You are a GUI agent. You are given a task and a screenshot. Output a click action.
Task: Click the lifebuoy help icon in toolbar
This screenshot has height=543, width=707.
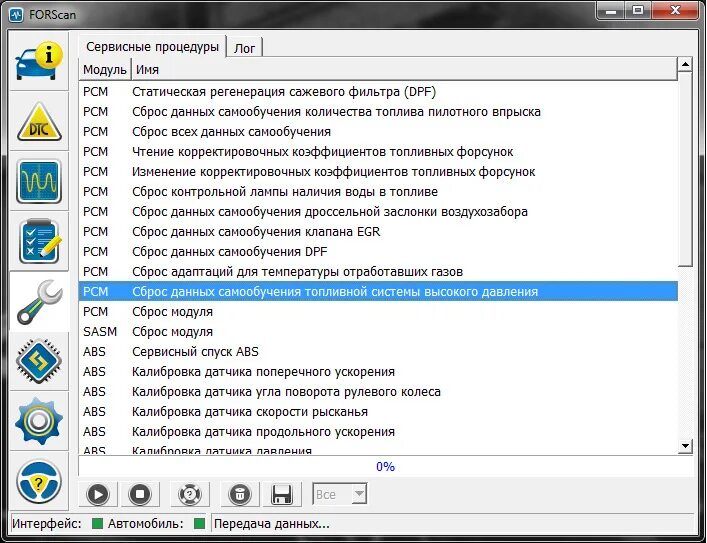coord(190,494)
